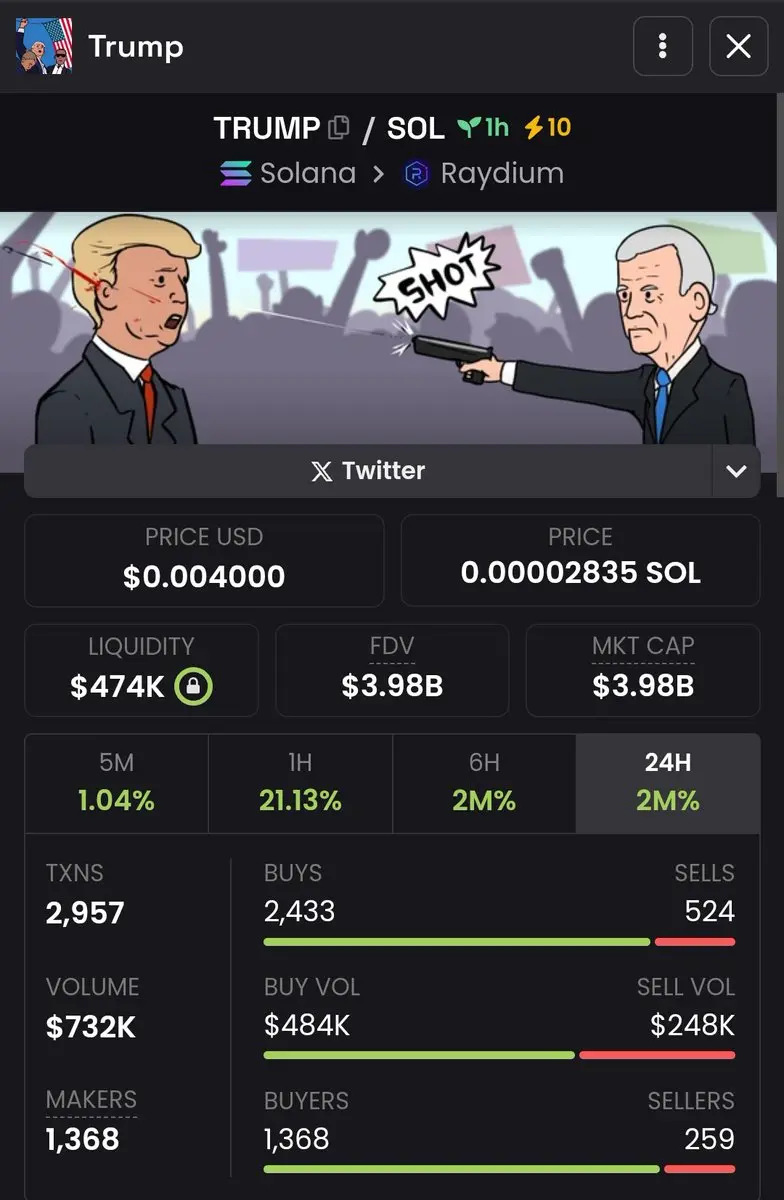Select the 1H timeframe tab

300,783
